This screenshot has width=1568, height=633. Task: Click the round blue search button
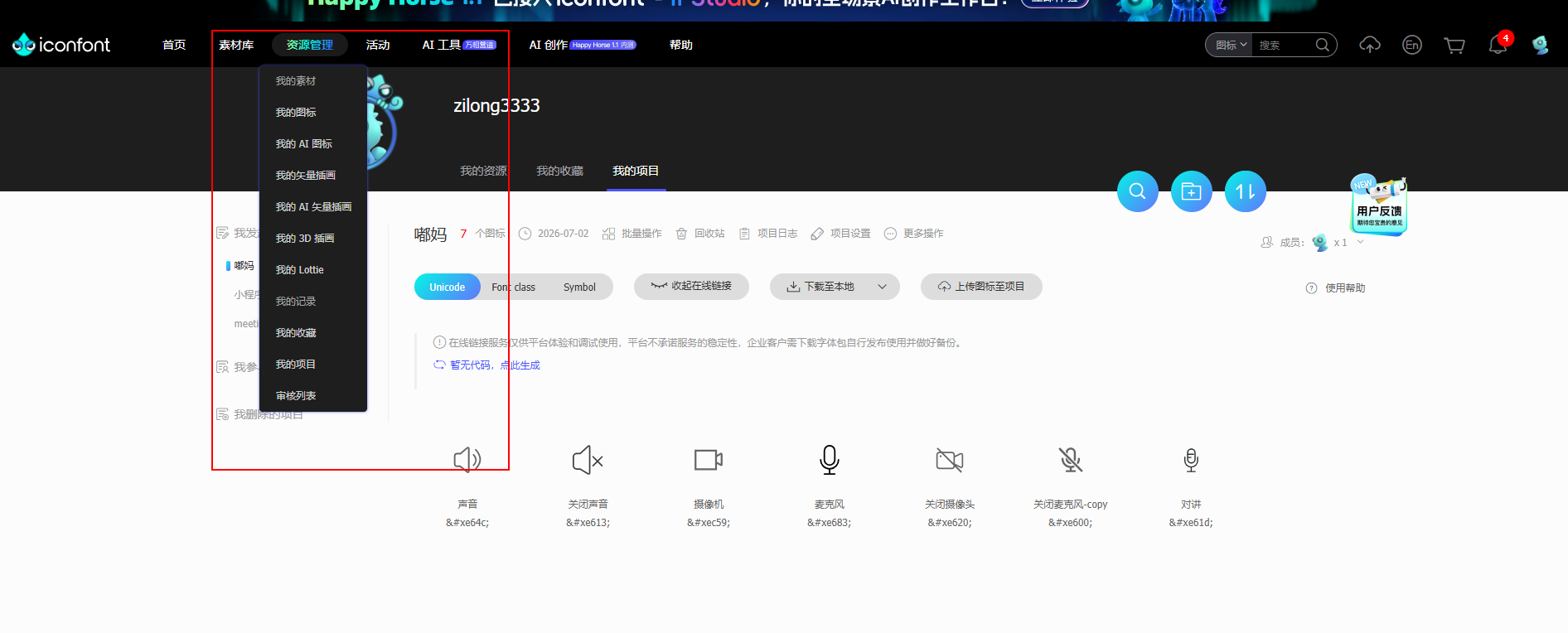(1138, 191)
